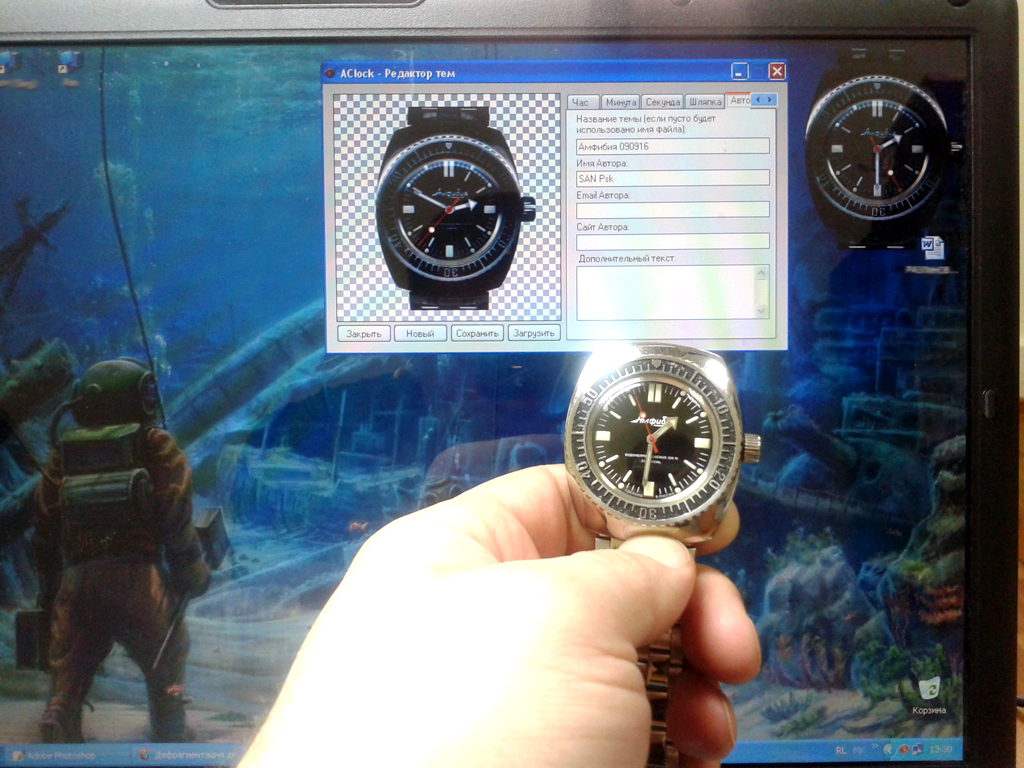Screen dimensions: 1024x768
Task: Click into the Сайт Автора field
Action: point(673,241)
